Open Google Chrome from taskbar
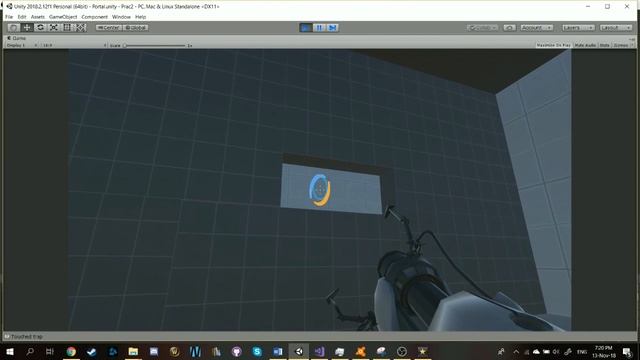The image size is (640, 360). point(71,351)
